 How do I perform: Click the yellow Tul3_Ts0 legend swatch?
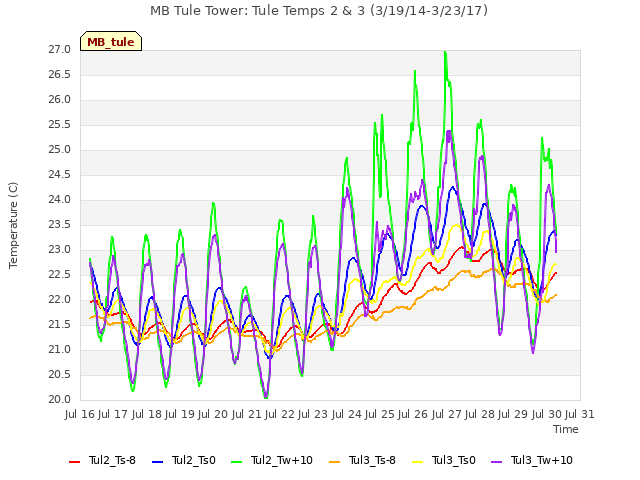click(x=417, y=462)
